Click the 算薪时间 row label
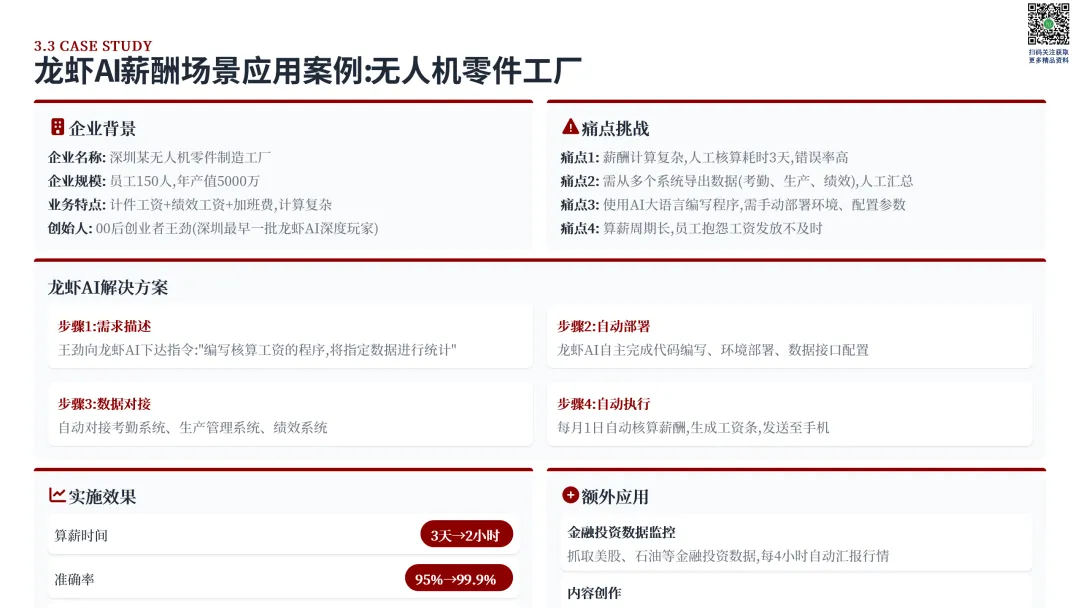The width and height of the screenshot is (1080, 608). click(x=81, y=536)
